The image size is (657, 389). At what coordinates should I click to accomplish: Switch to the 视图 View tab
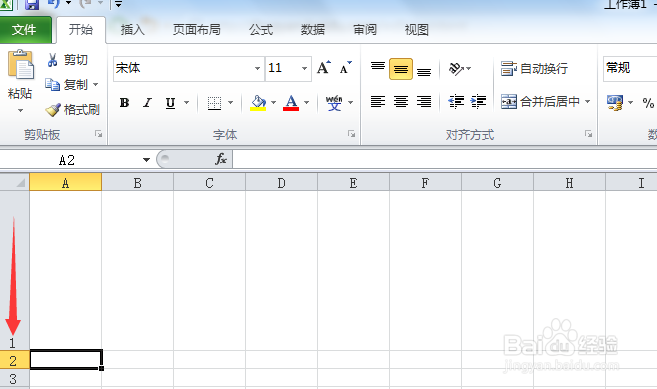(x=416, y=30)
